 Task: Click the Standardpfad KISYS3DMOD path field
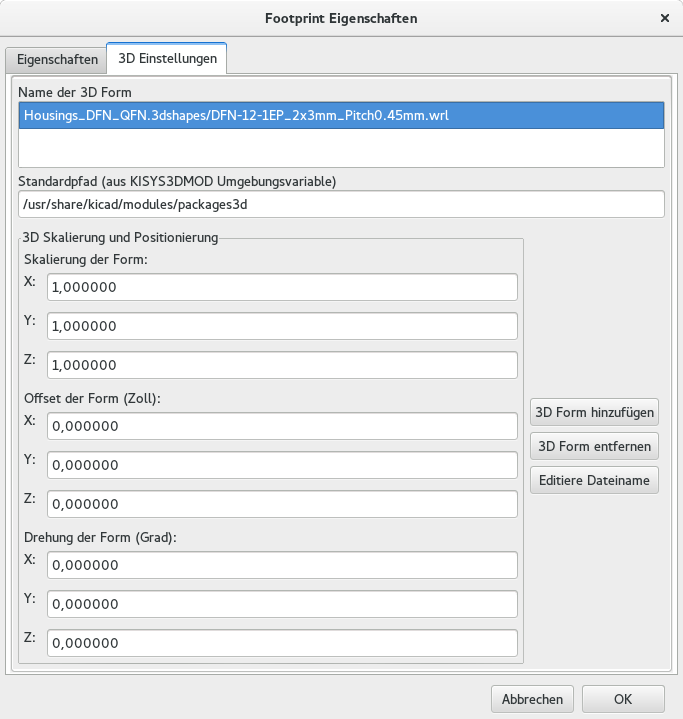coord(341,205)
